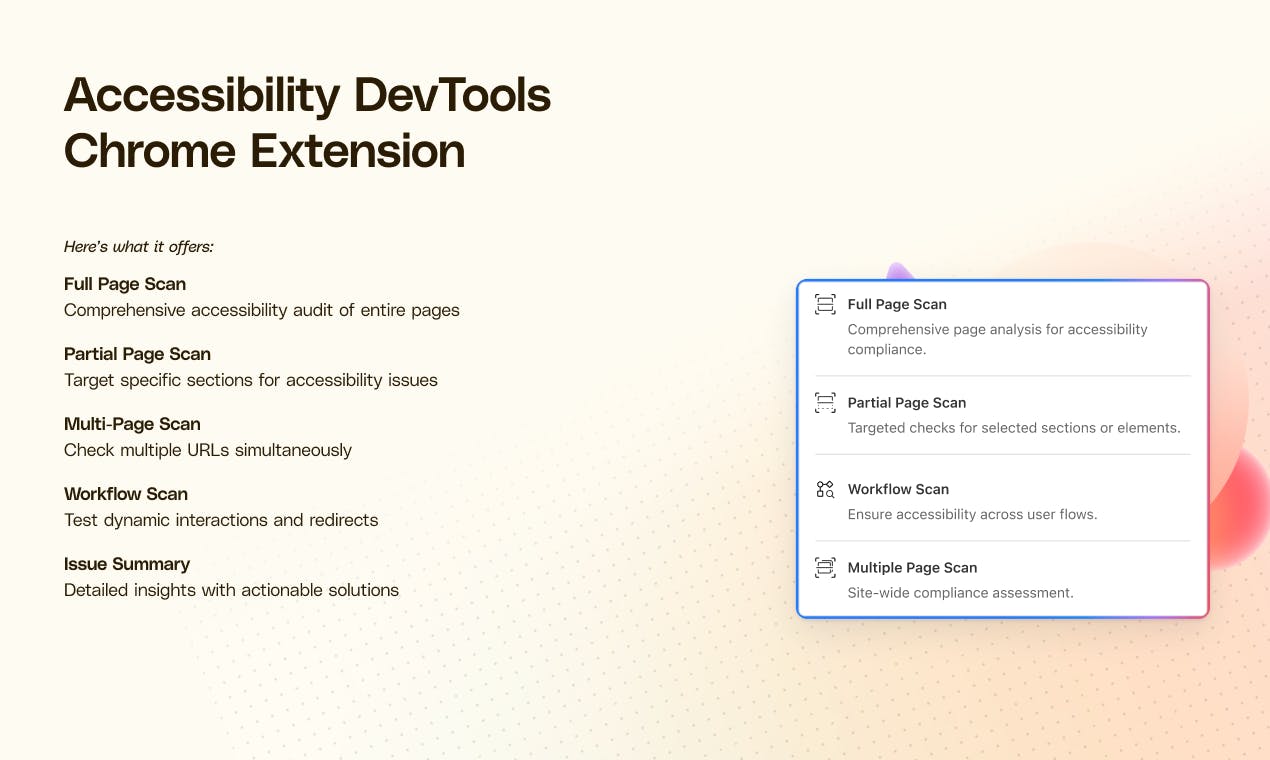The width and height of the screenshot is (1270, 760).
Task: Click 'Targeted checks for selected sections or elements' text
Action: click(1014, 428)
